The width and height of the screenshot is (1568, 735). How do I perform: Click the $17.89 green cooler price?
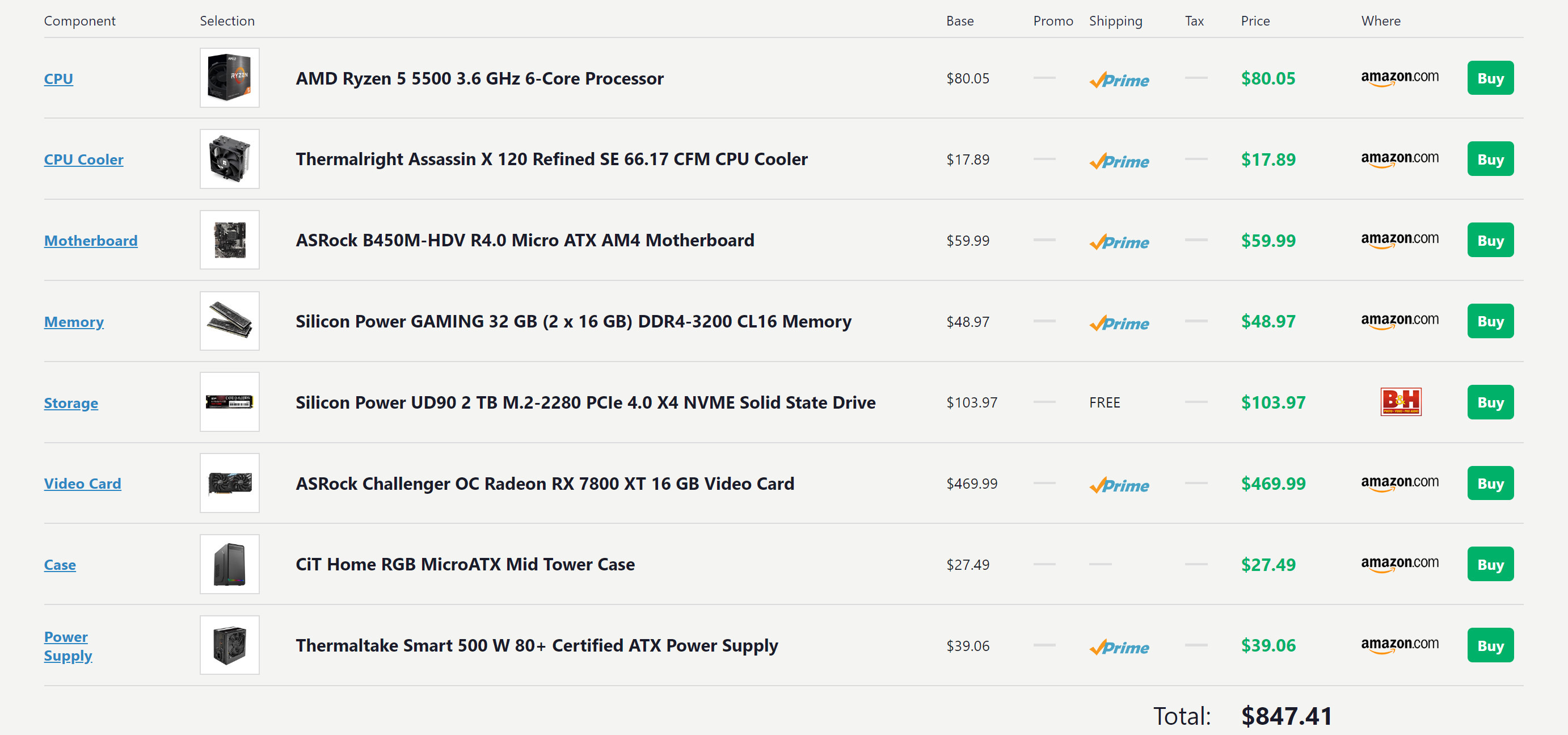click(1268, 159)
